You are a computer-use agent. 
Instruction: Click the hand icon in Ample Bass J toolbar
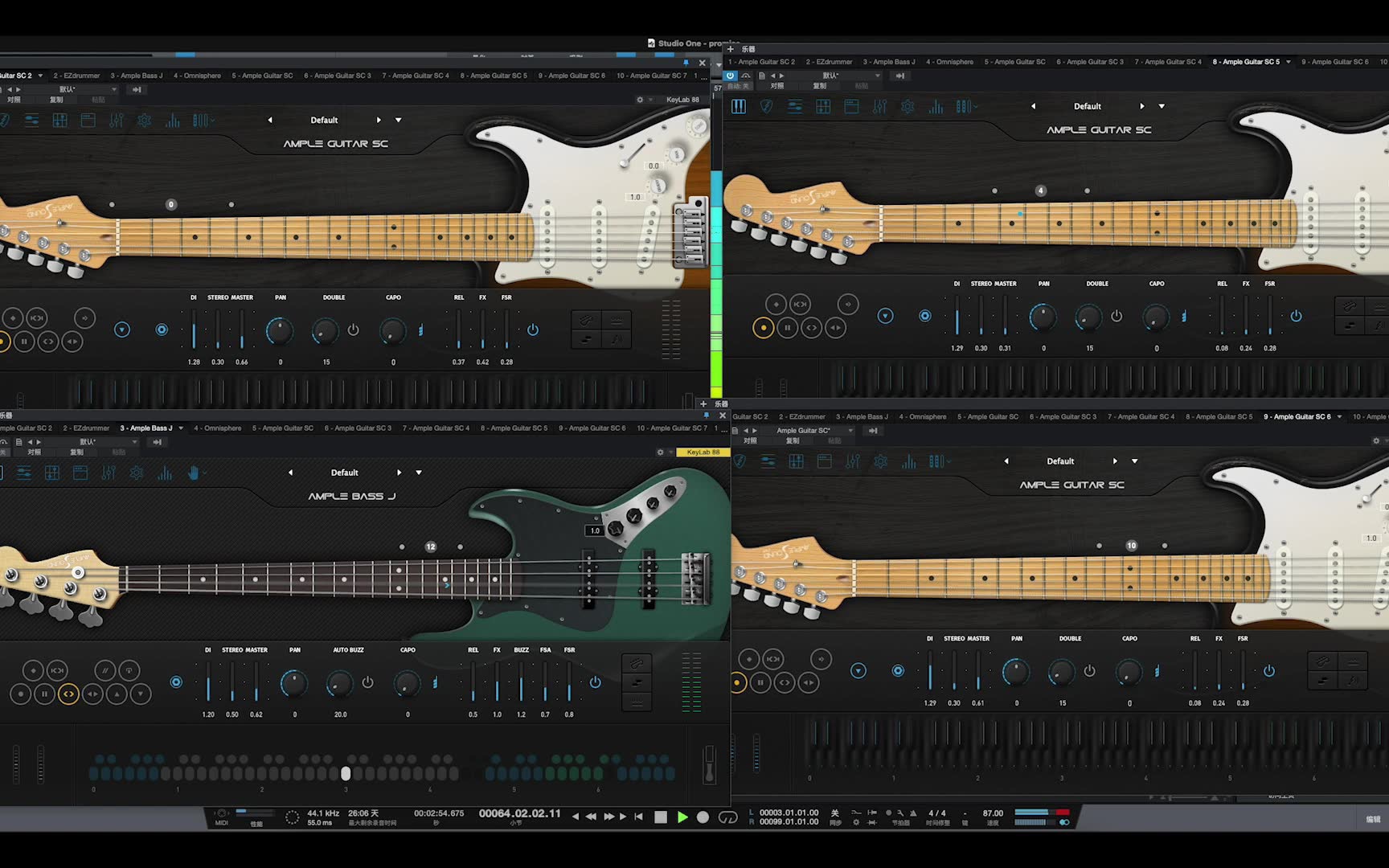pos(194,473)
